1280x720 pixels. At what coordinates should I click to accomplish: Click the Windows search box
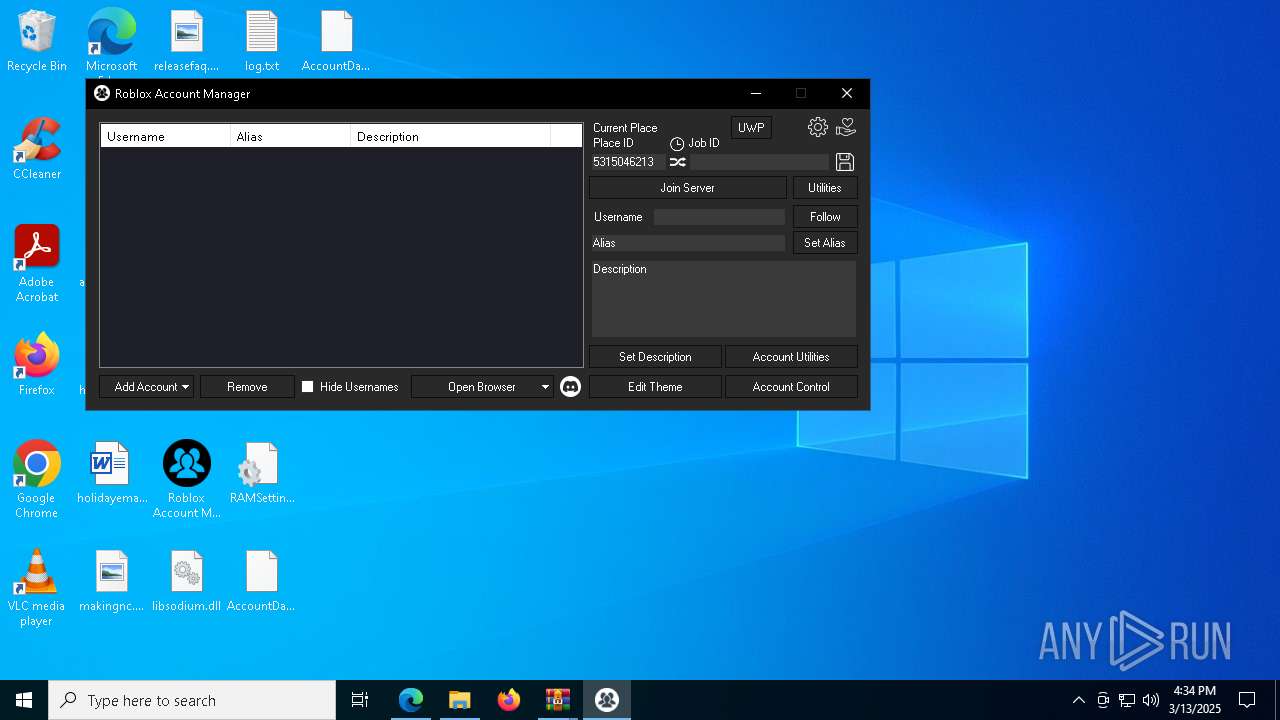pyautogui.click(x=192, y=700)
